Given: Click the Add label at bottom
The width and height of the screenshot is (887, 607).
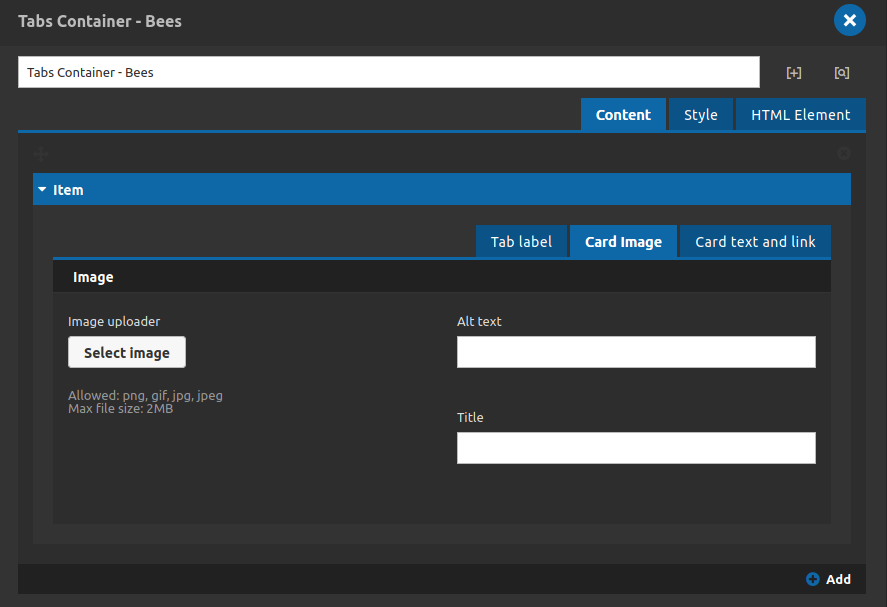Looking at the screenshot, I should 838,579.
